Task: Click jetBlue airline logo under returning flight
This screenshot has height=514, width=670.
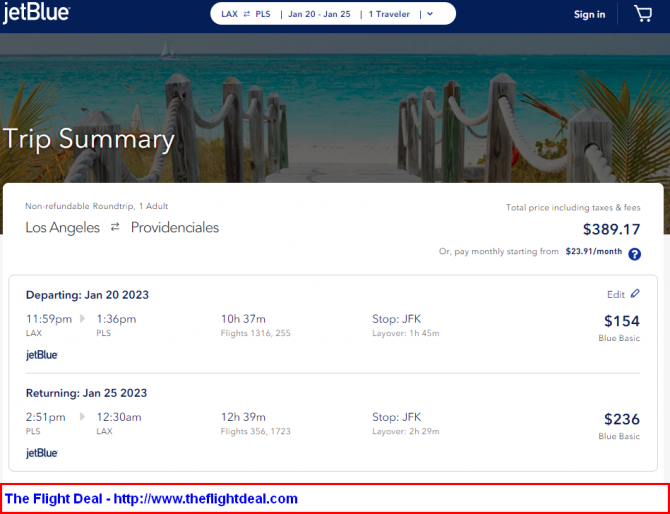Action: 42,453
